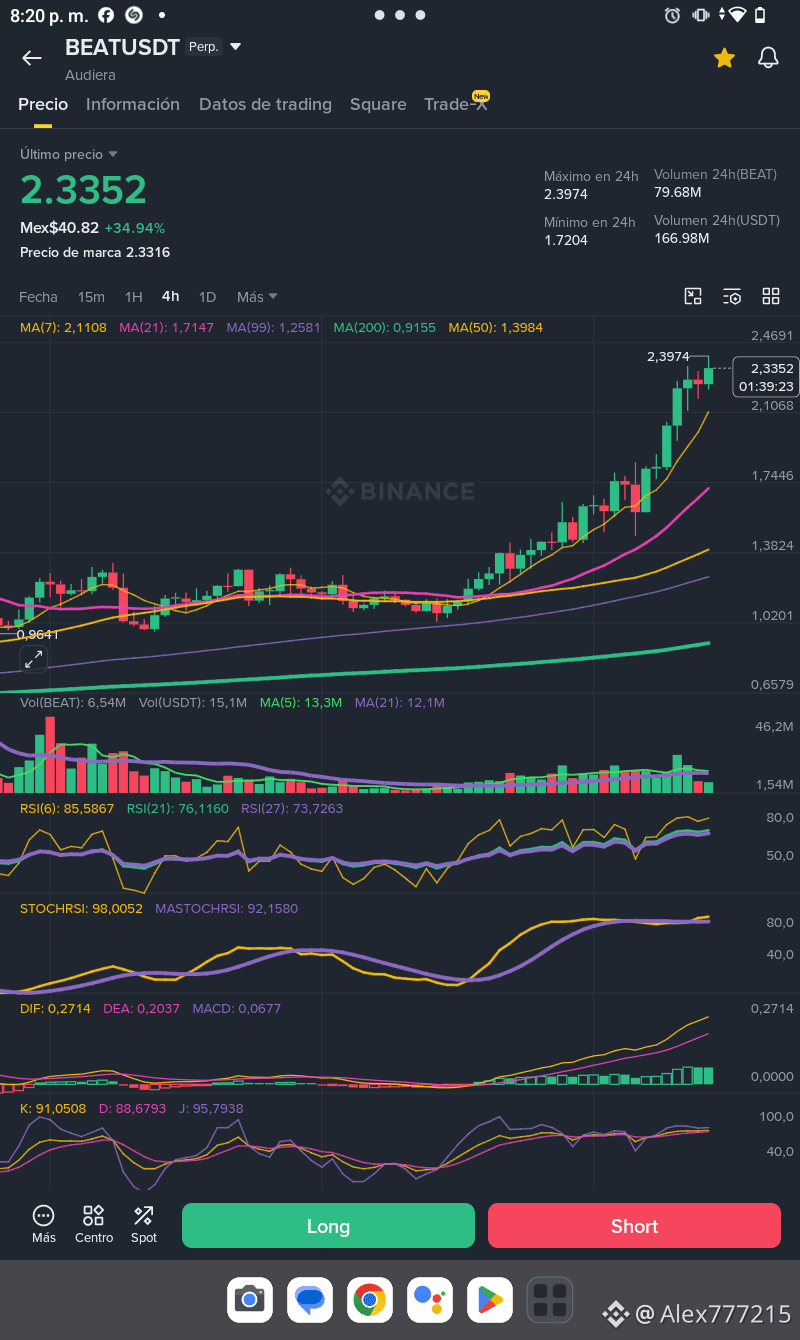Screen dimensions: 800x1340
Task: Click the 0,9641 low marker on chart
Action: pos(37,633)
